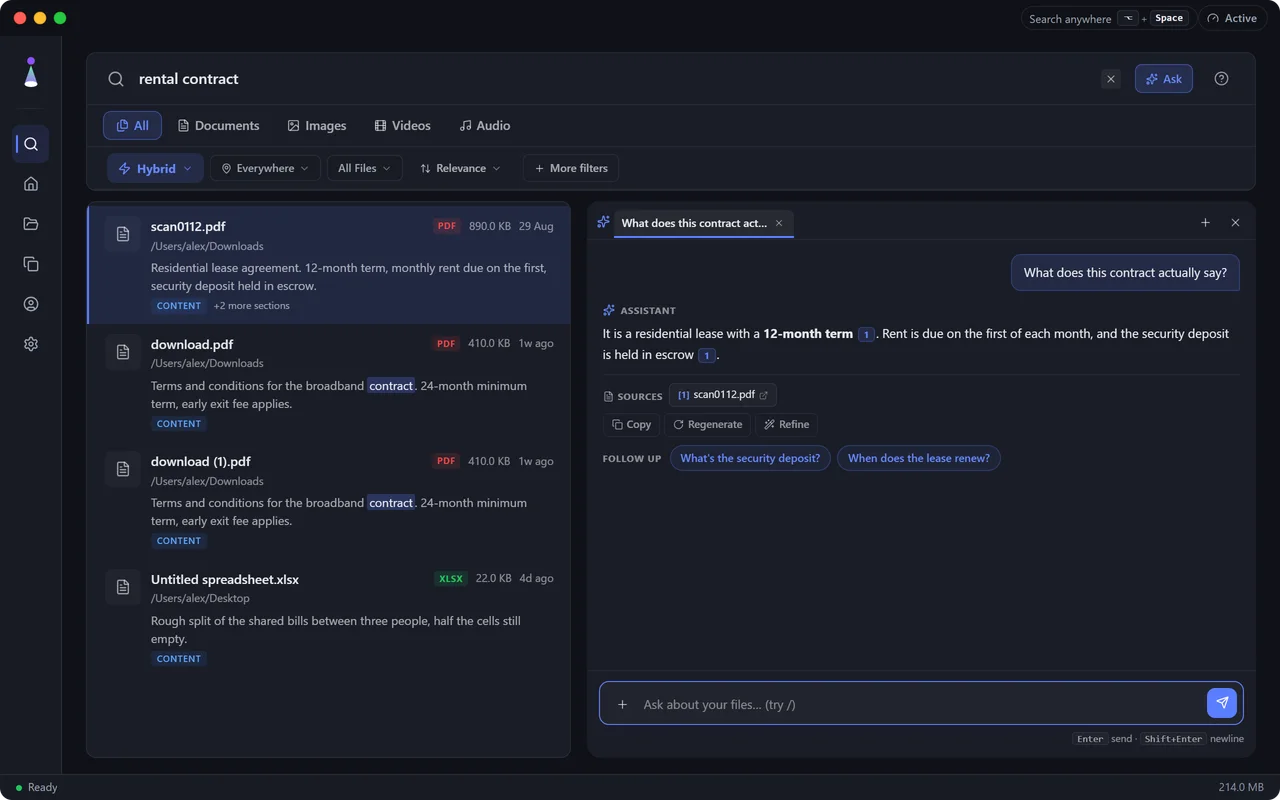Go to Home in the sidebar

tap(31, 184)
